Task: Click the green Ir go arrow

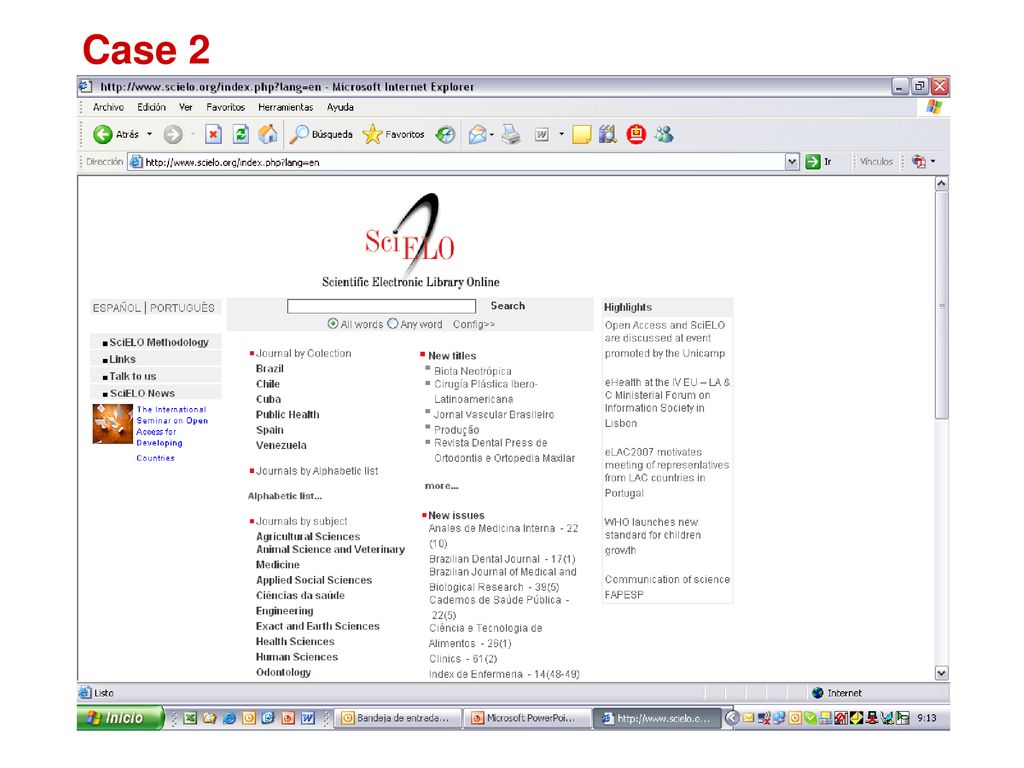Action: (x=812, y=162)
